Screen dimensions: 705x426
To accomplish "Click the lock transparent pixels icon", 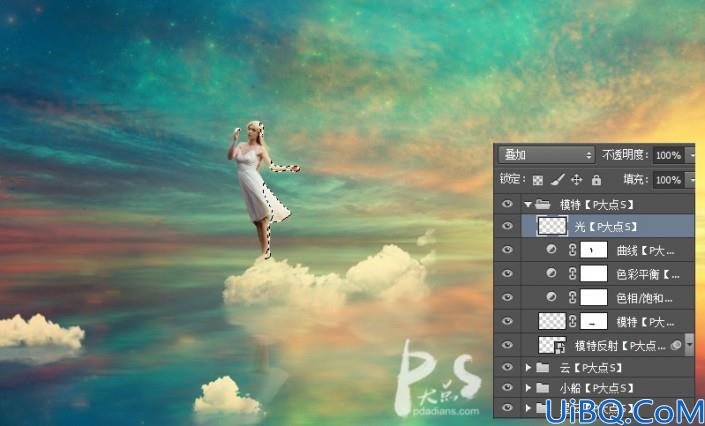I will (537, 180).
